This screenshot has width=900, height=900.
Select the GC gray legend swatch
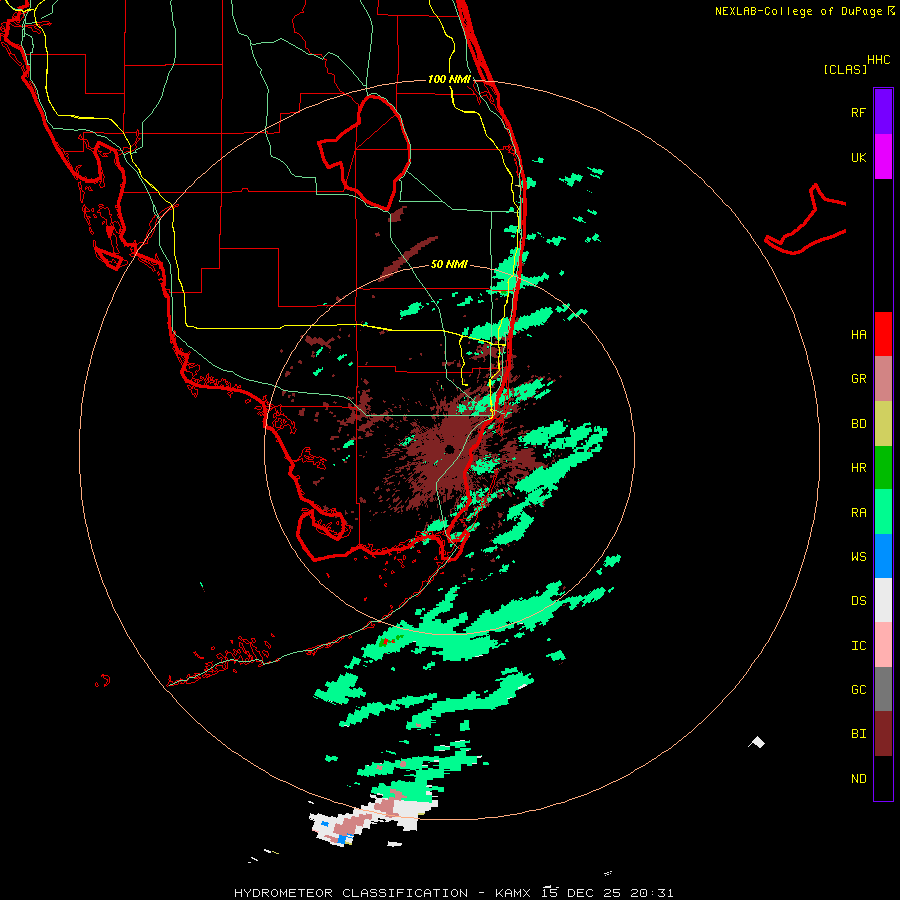(x=883, y=689)
